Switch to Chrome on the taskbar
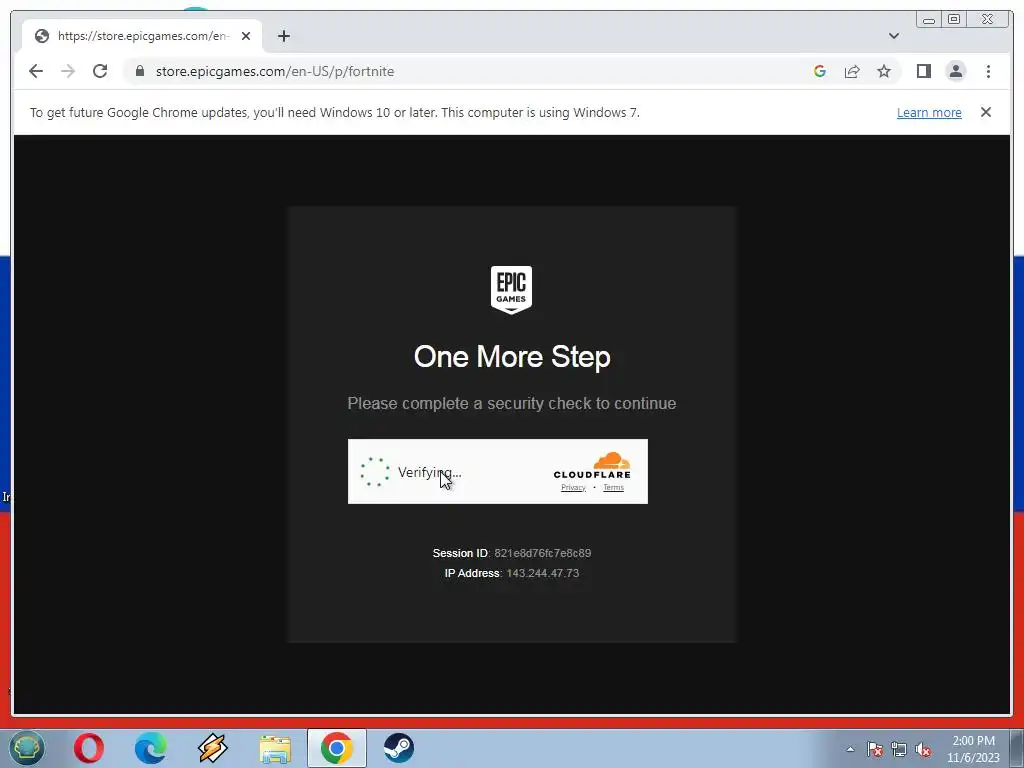This screenshot has width=1024, height=768. tap(337, 748)
